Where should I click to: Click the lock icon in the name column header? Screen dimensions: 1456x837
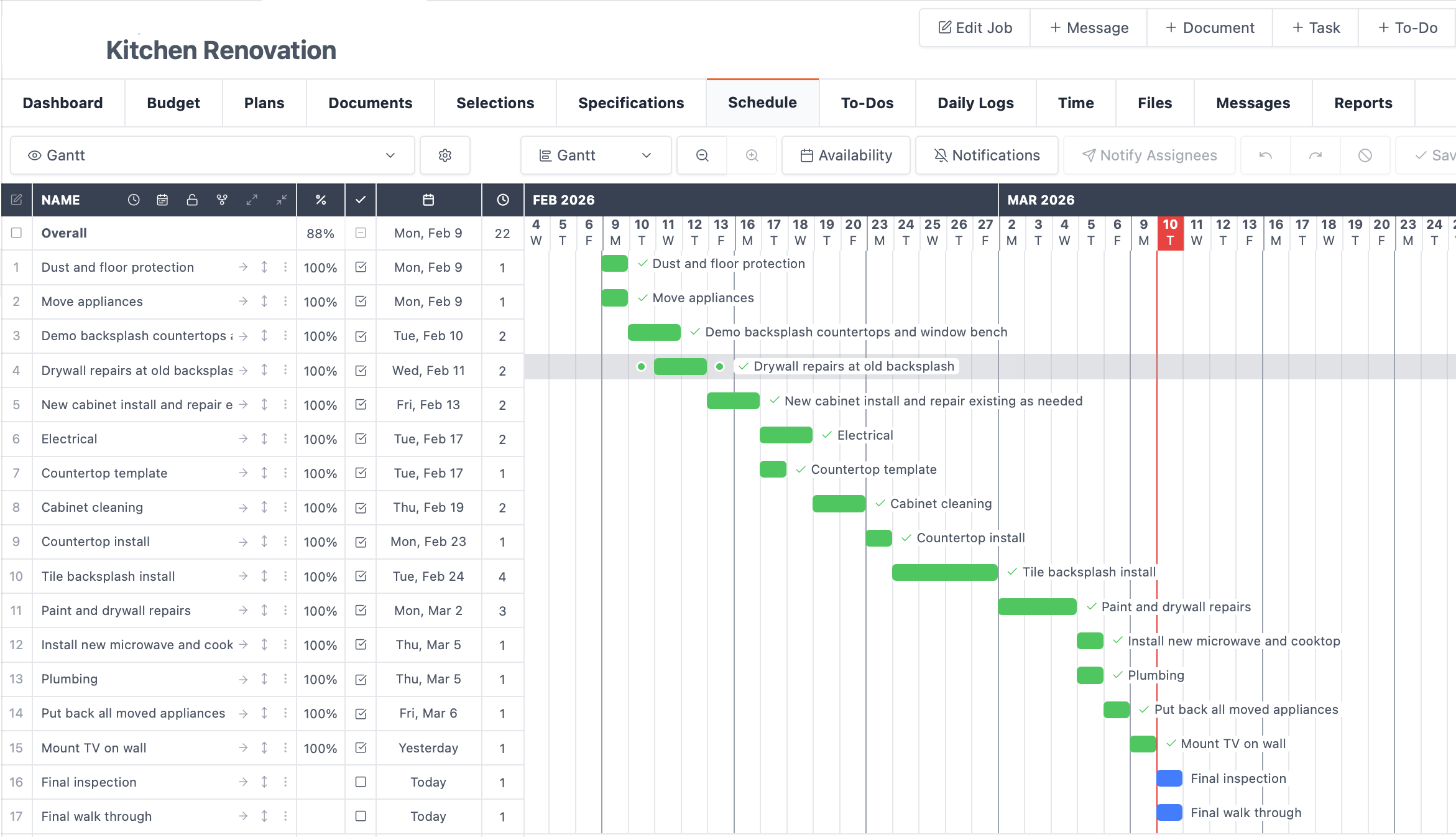[192, 200]
